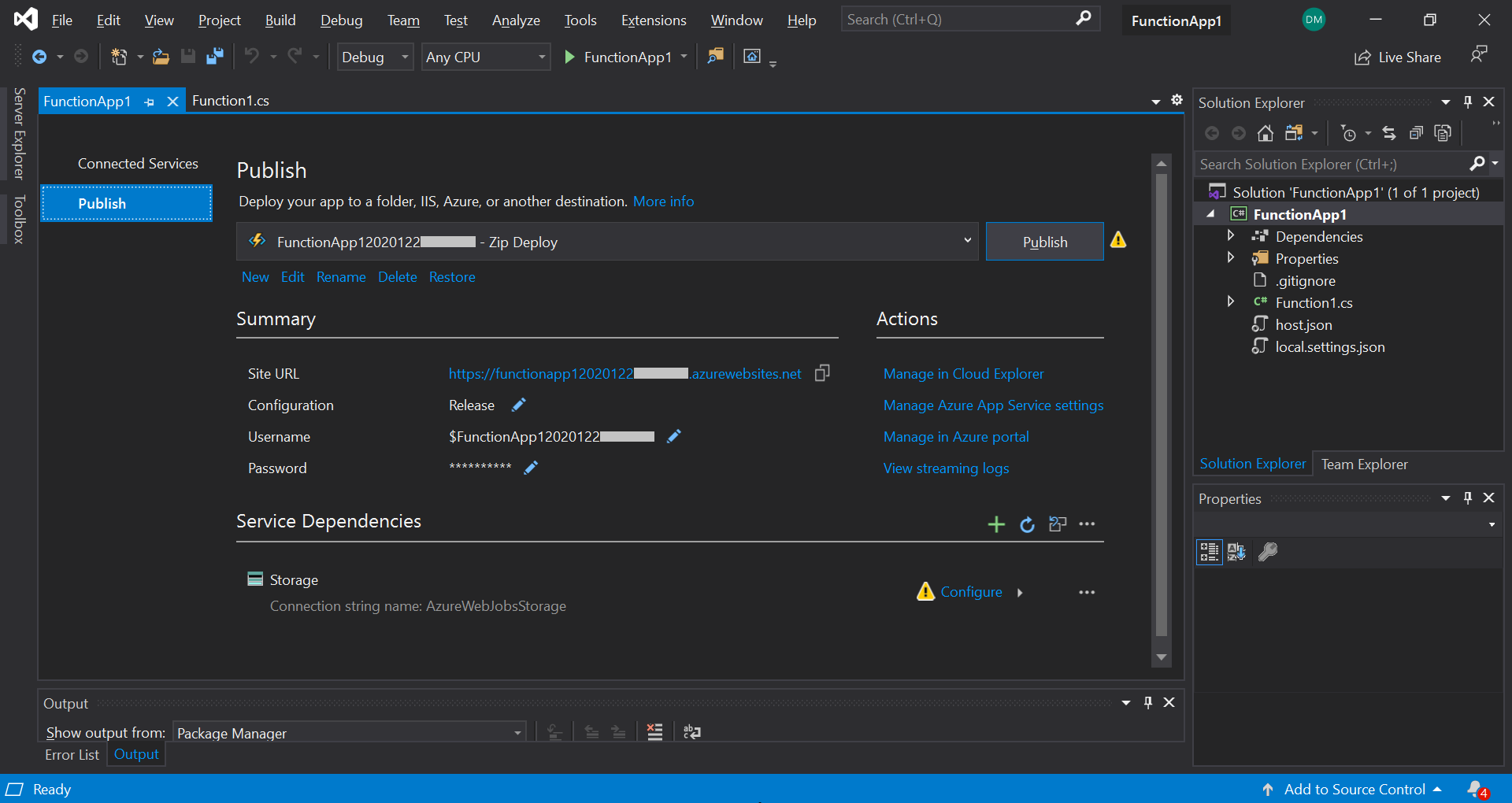Open the Build menu
1512x803 pixels.
(x=280, y=20)
